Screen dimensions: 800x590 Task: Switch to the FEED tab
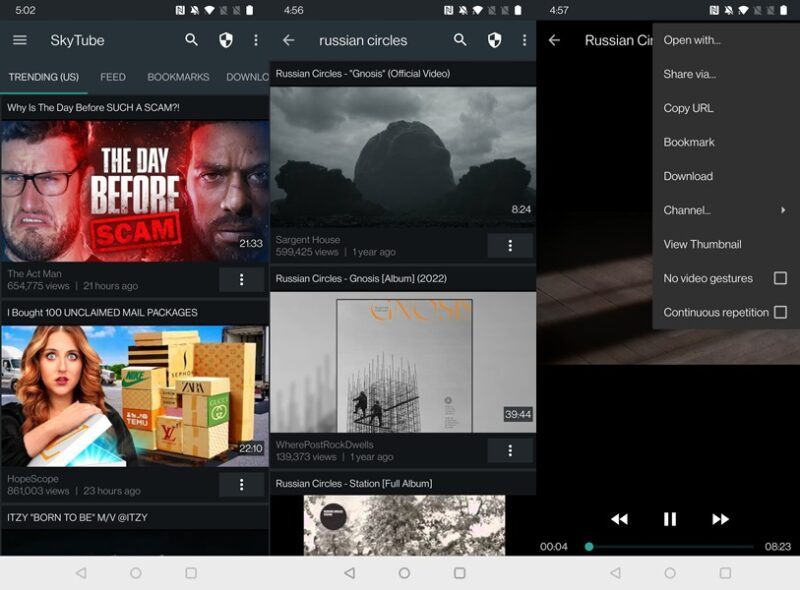pos(112,77)
